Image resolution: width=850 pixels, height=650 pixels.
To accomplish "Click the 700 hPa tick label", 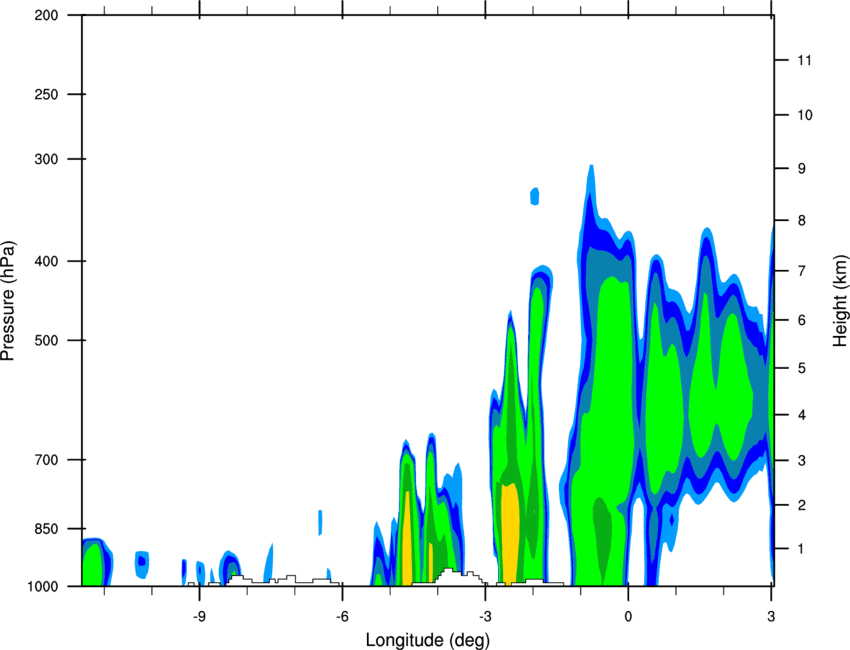I will pyautogui.click(x=46, y=460).
